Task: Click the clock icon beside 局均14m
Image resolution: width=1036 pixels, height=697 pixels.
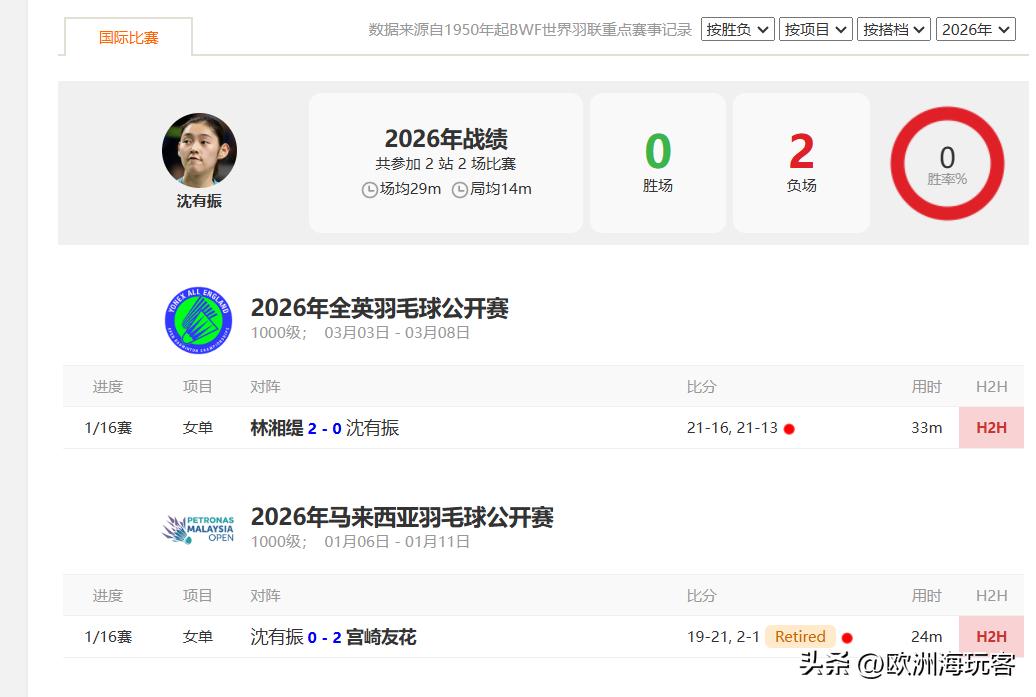Action: pos(459,190)
